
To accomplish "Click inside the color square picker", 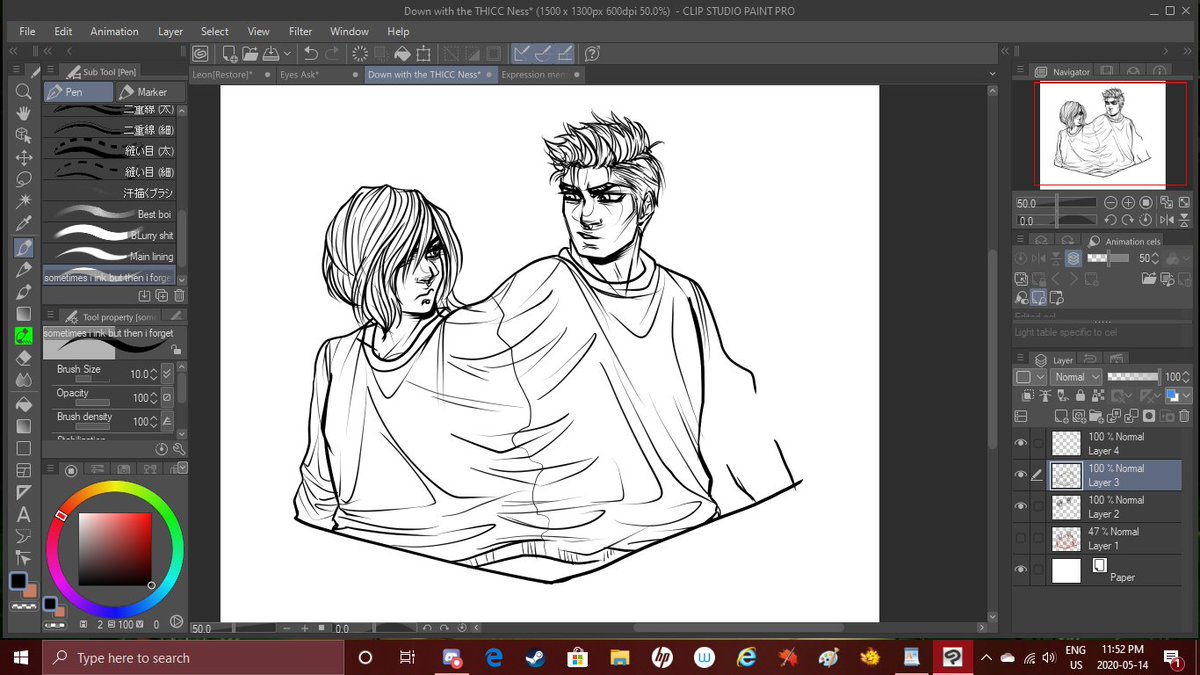I will pyautogui.click(x=114, y=549).
